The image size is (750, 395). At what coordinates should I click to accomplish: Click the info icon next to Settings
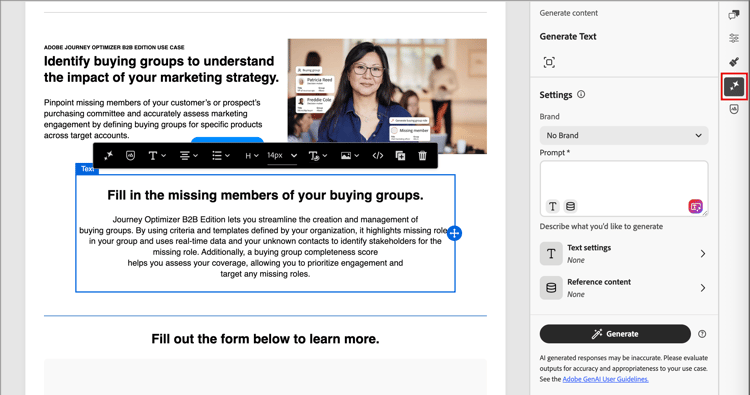tap(581, 94)
